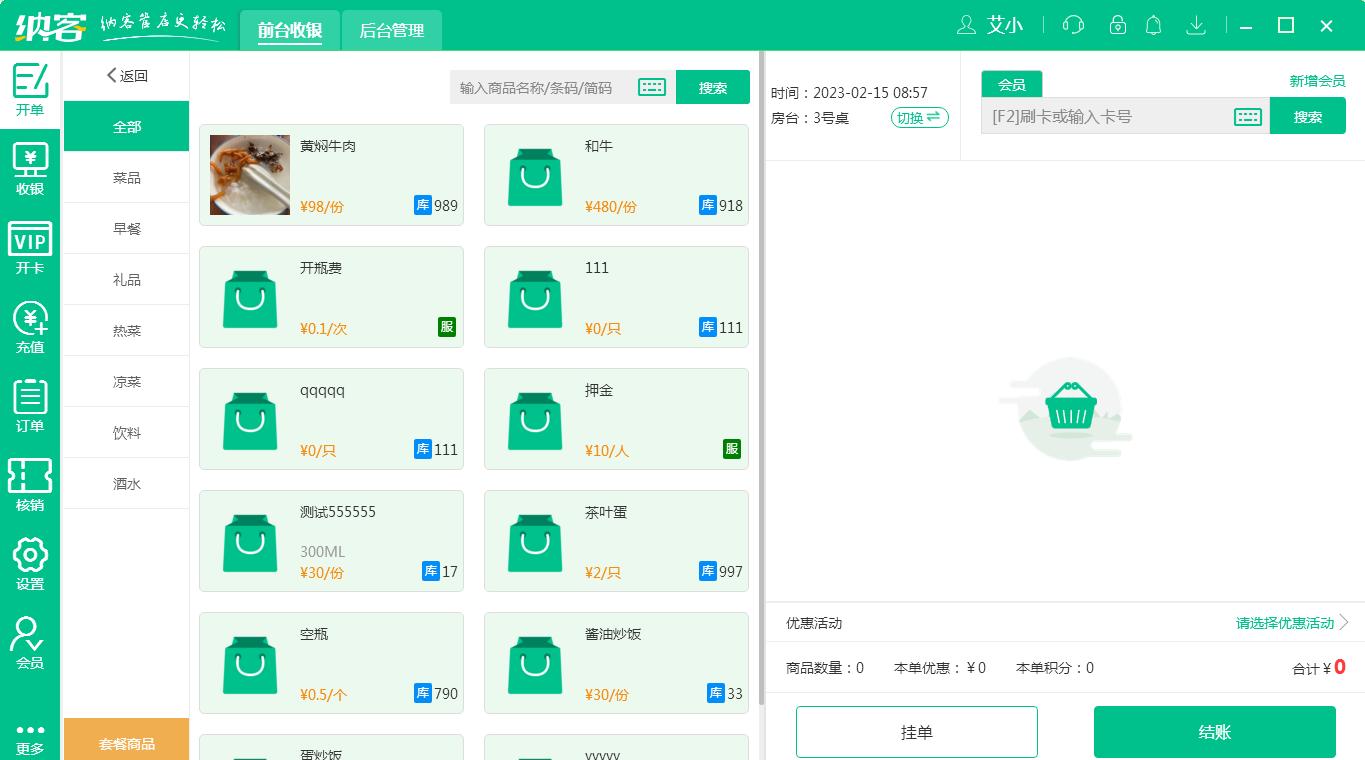Select the 黄焖牛肉 product thumbnail
Viewport: 1365px width, 760px height.
coord(249,175)
